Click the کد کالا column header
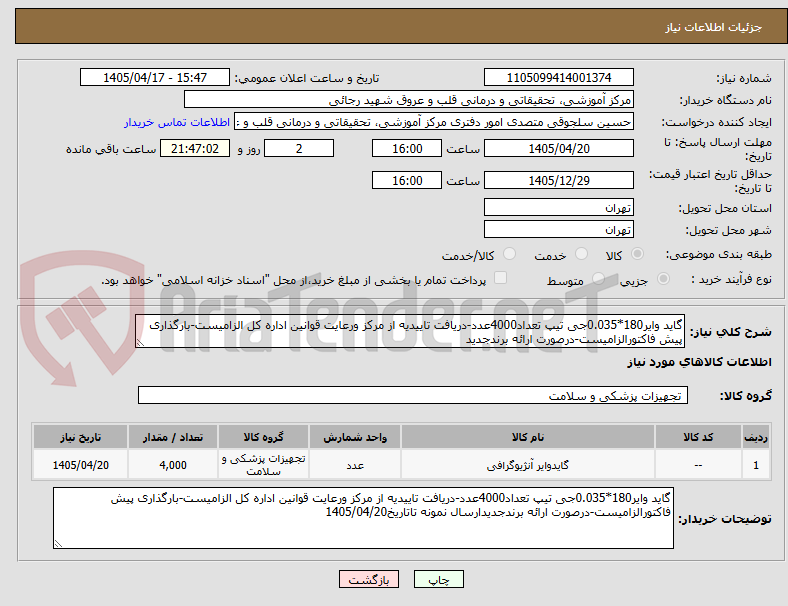Image resolution: width=788 pixels, height=606 pixels. click(698, 437)
